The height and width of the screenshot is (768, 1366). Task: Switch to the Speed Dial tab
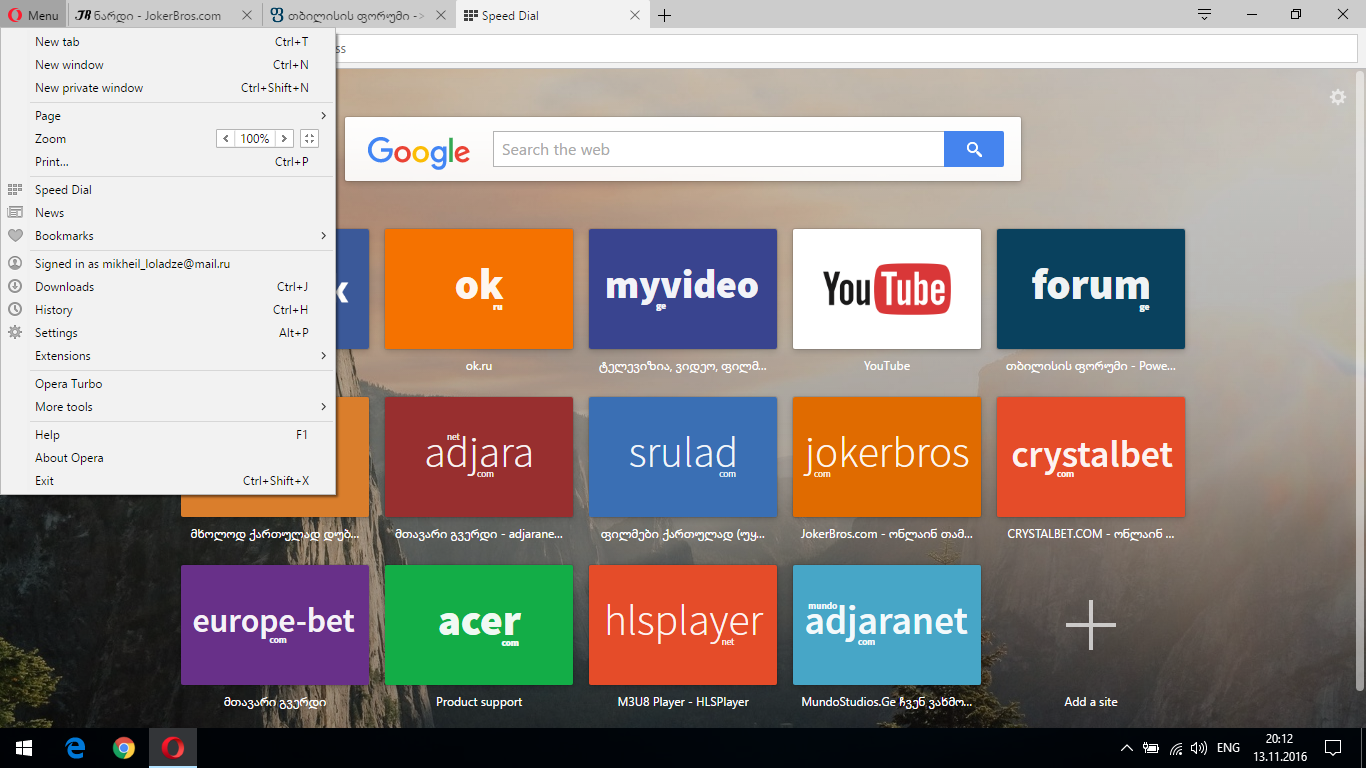click(x=552, y=16)
